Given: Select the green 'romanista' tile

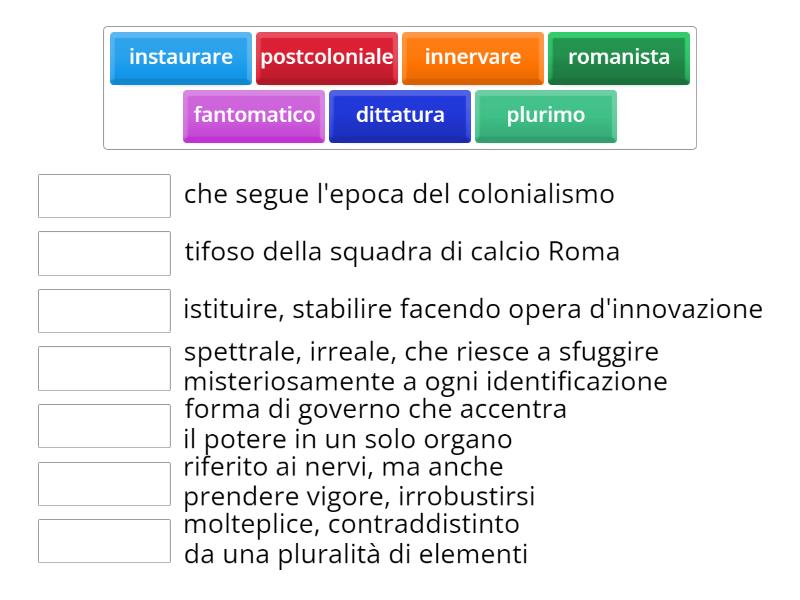Looking at the screenshot, I should pos(619,57).
